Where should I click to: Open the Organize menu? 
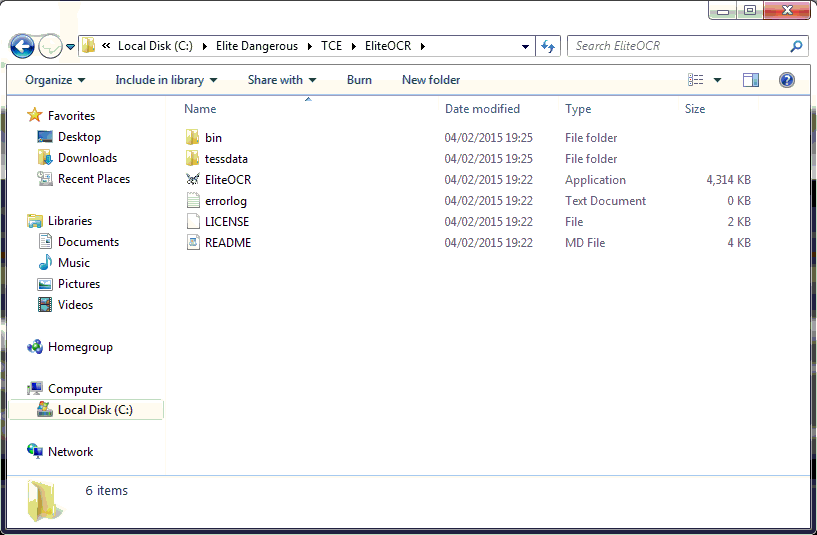click(x=55, y=80)
